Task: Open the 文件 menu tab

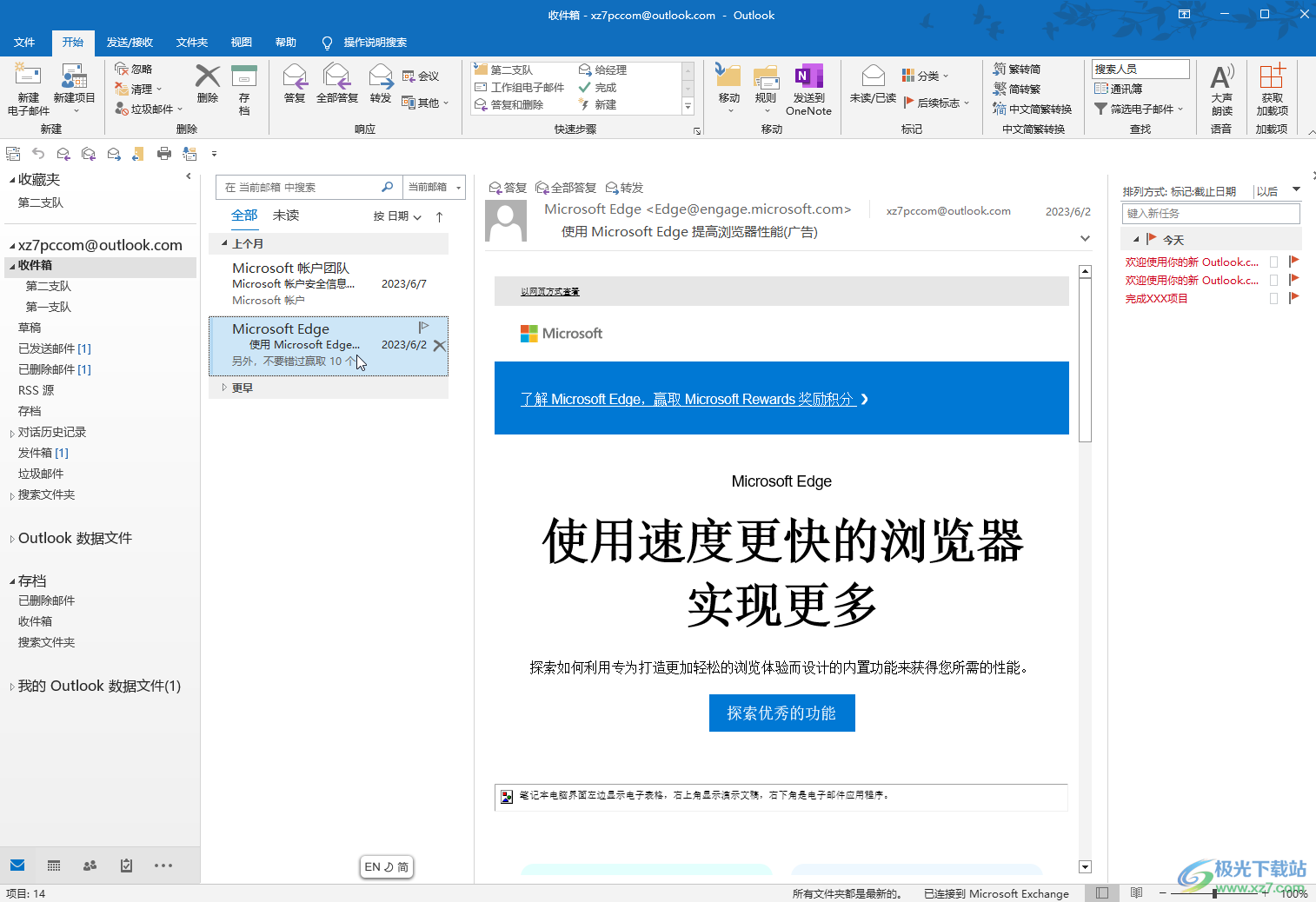Action: 24,42
